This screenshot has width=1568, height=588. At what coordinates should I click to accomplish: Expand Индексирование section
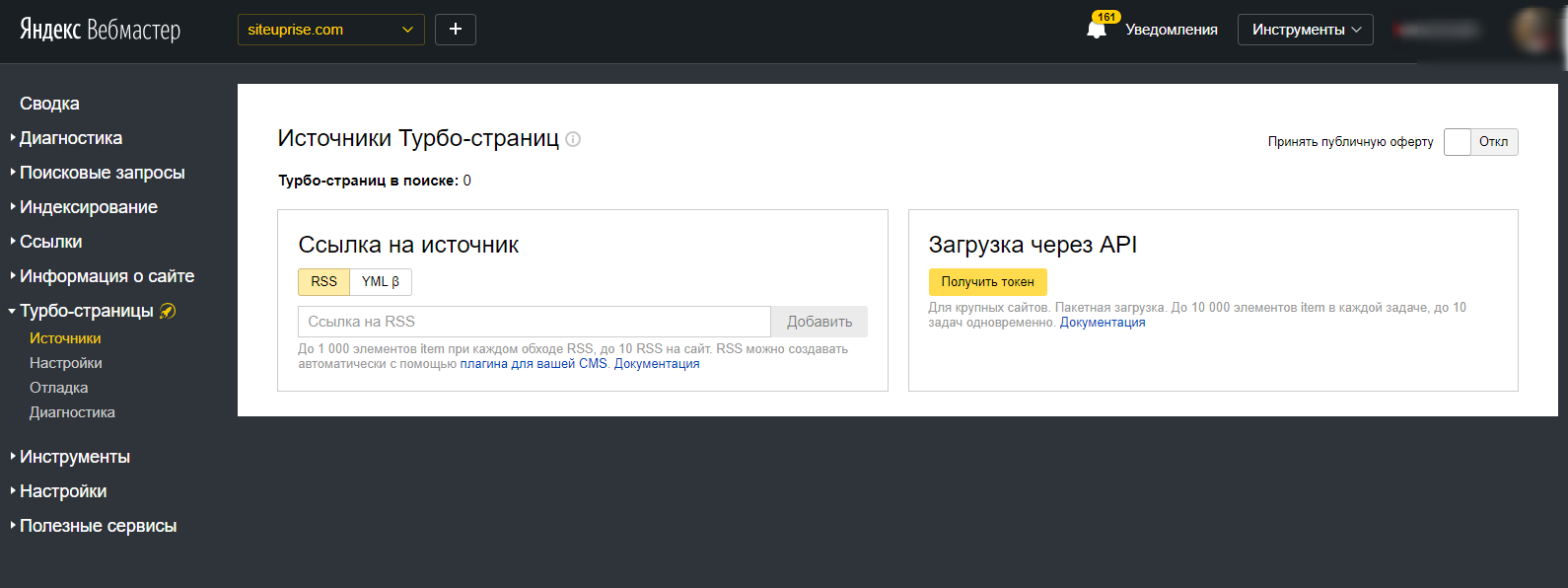(x=89, y=207)
